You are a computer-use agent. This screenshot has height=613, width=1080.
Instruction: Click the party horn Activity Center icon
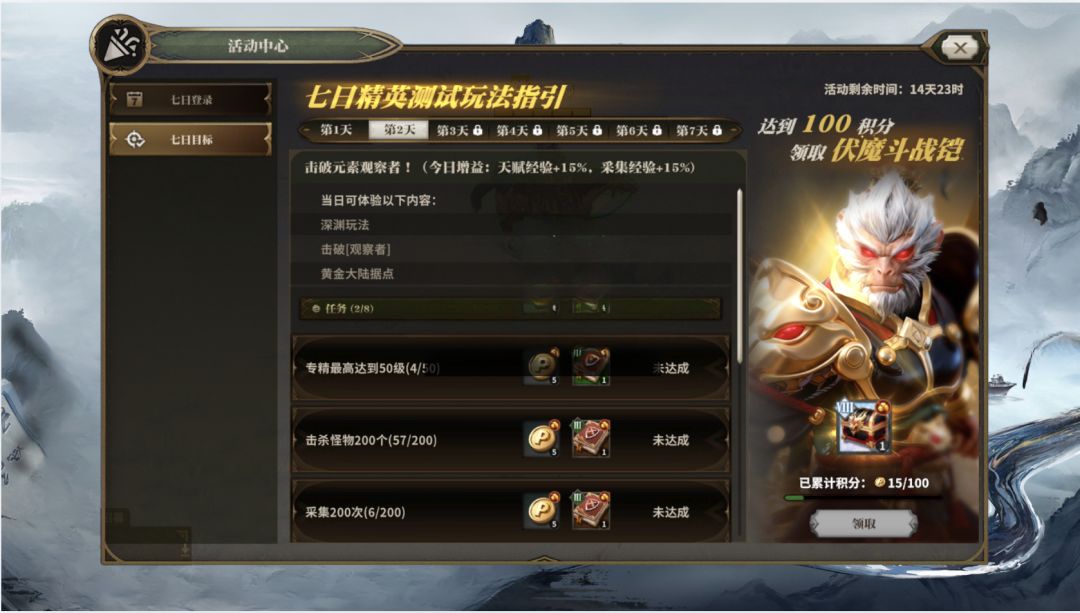(x=121, y=46)
